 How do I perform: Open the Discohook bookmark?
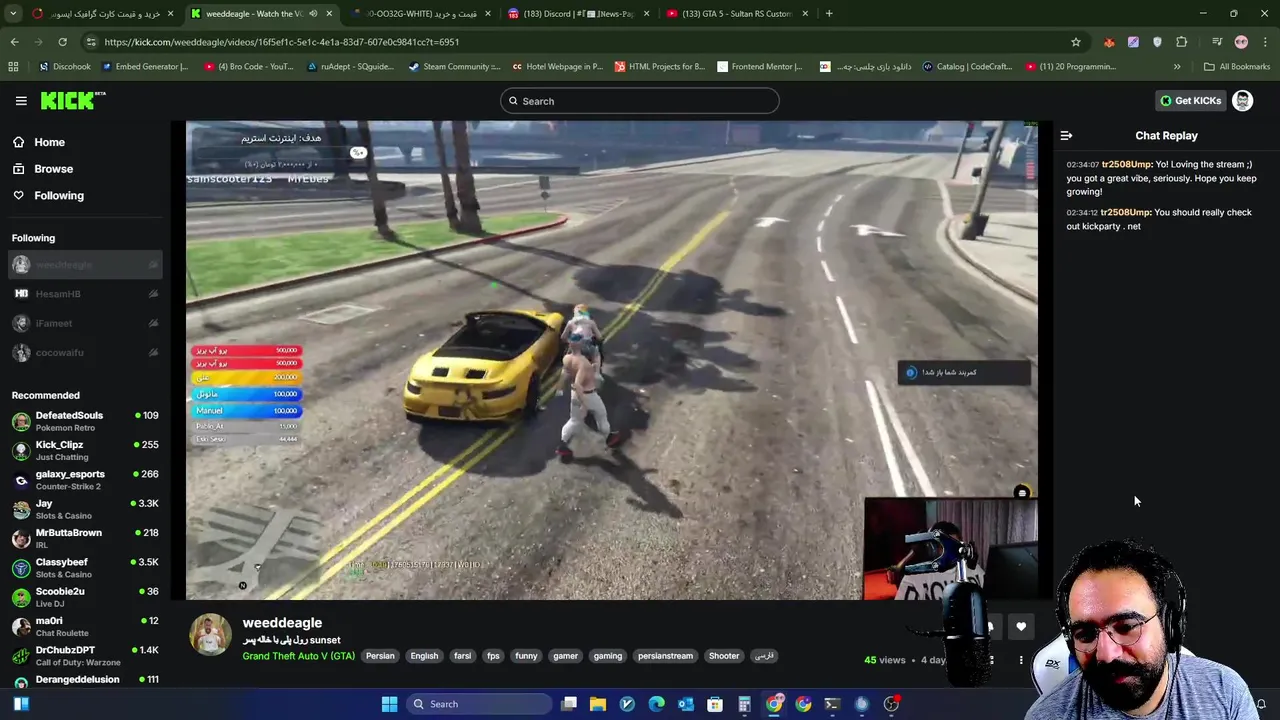(x=64, y=67)
